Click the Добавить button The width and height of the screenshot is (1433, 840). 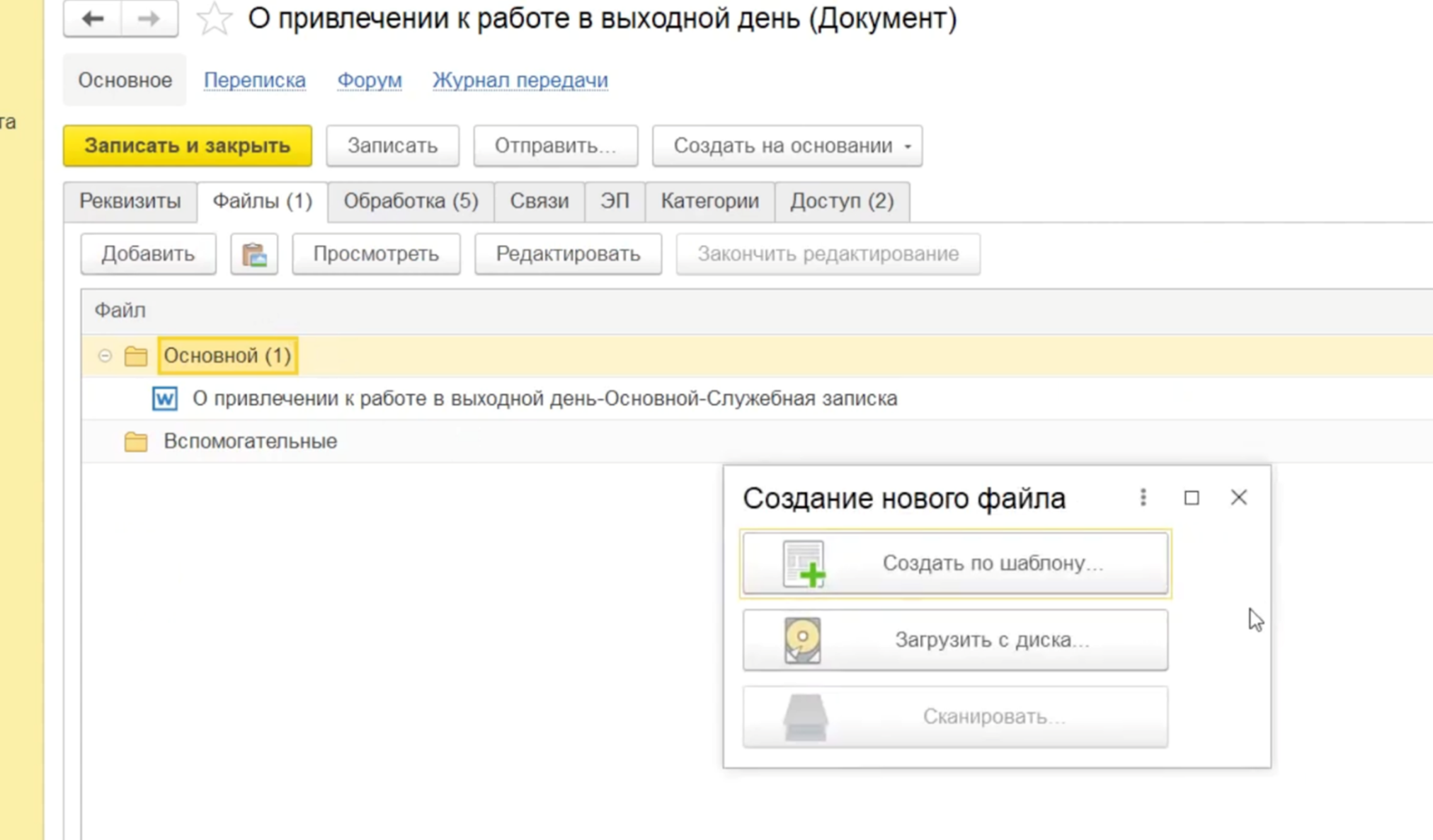point(148,254)
